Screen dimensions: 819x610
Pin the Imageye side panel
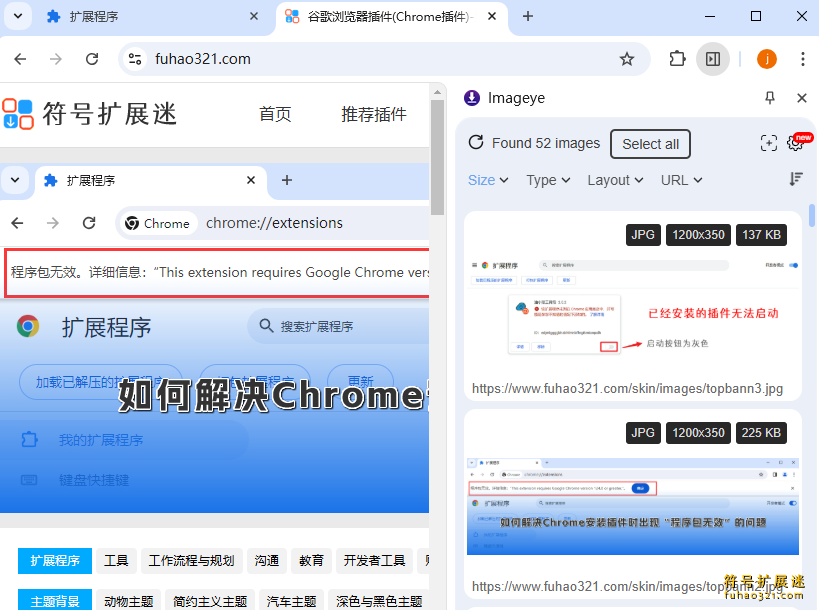(x=770, y=98)
